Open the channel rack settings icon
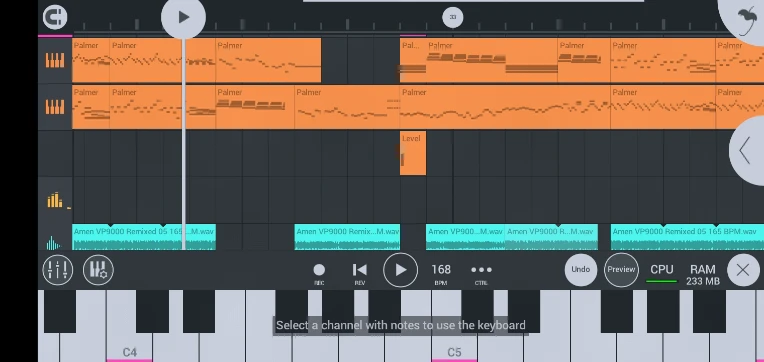764x362 pixels. click(x=98, y=269)
